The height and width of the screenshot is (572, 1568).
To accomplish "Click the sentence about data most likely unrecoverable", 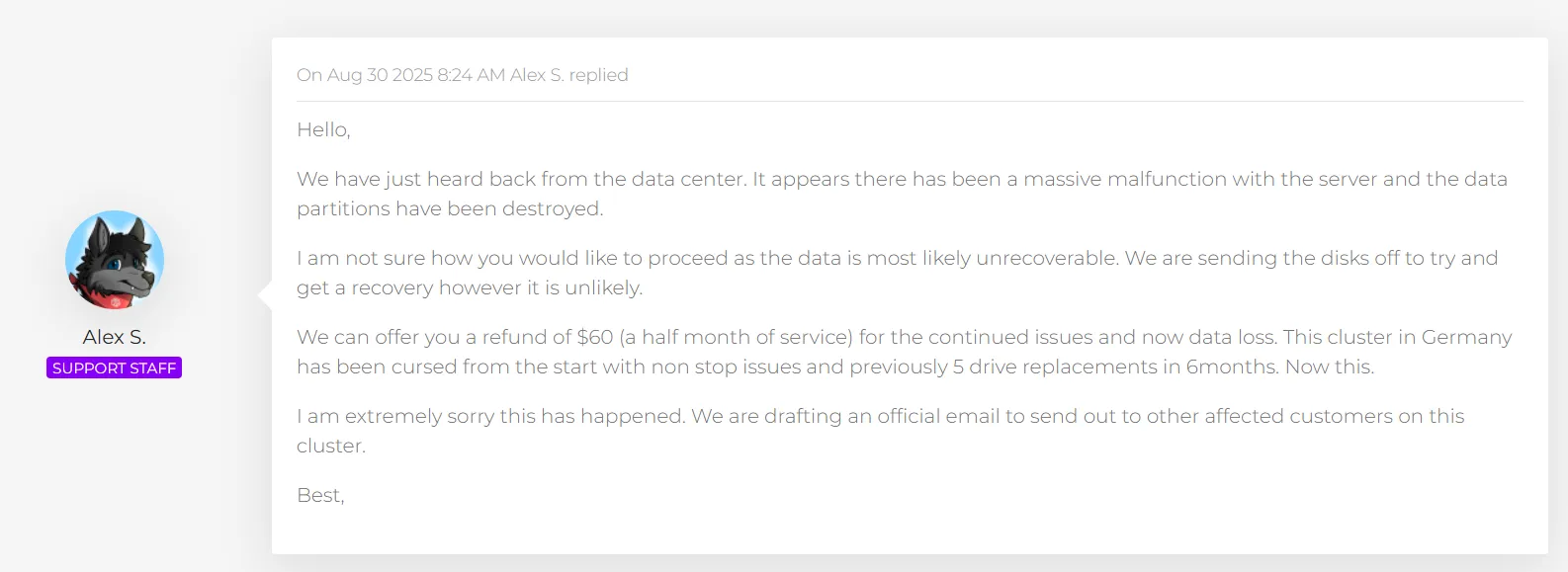I will [x=708, y=258].
